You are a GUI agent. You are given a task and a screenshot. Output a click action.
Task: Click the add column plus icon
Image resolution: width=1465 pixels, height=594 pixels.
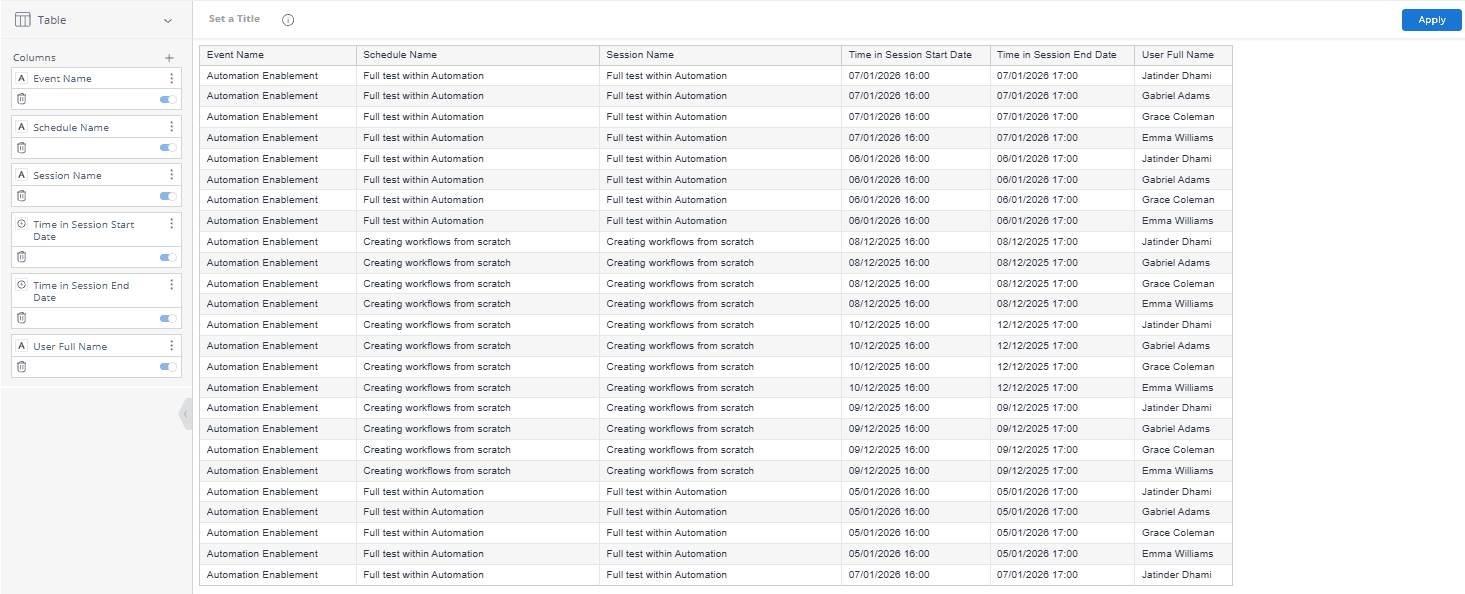(x=169, y=58)
